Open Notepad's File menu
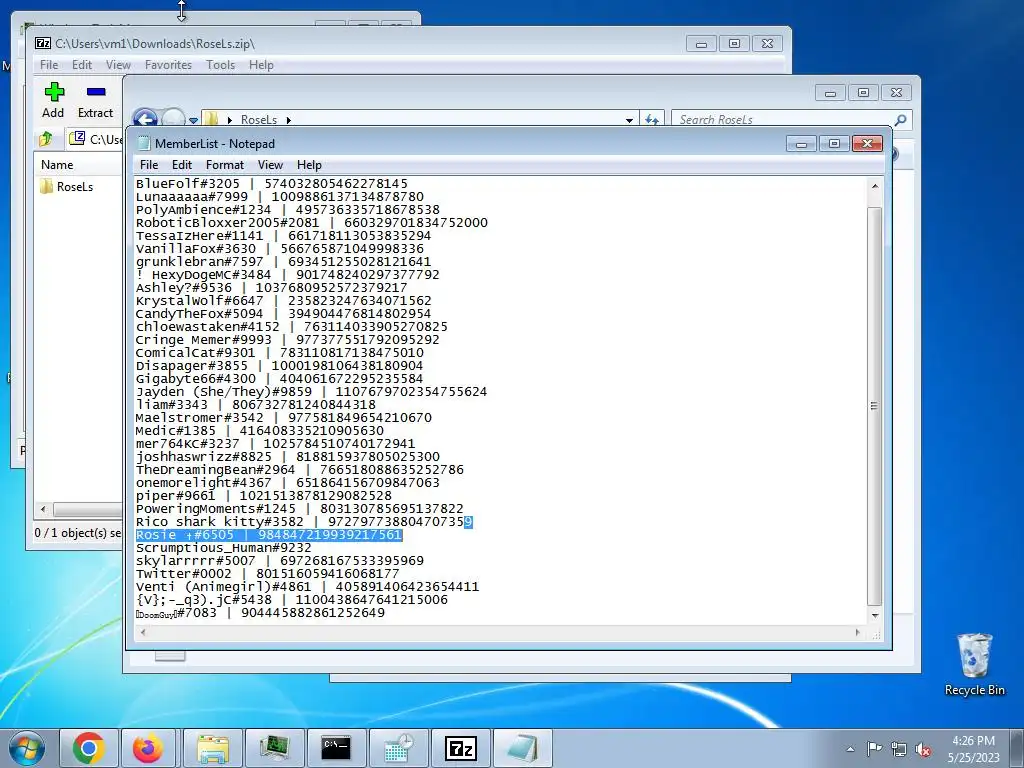Screen dimensions: 1024x768 pyautogui.click(x=149, y=165)
